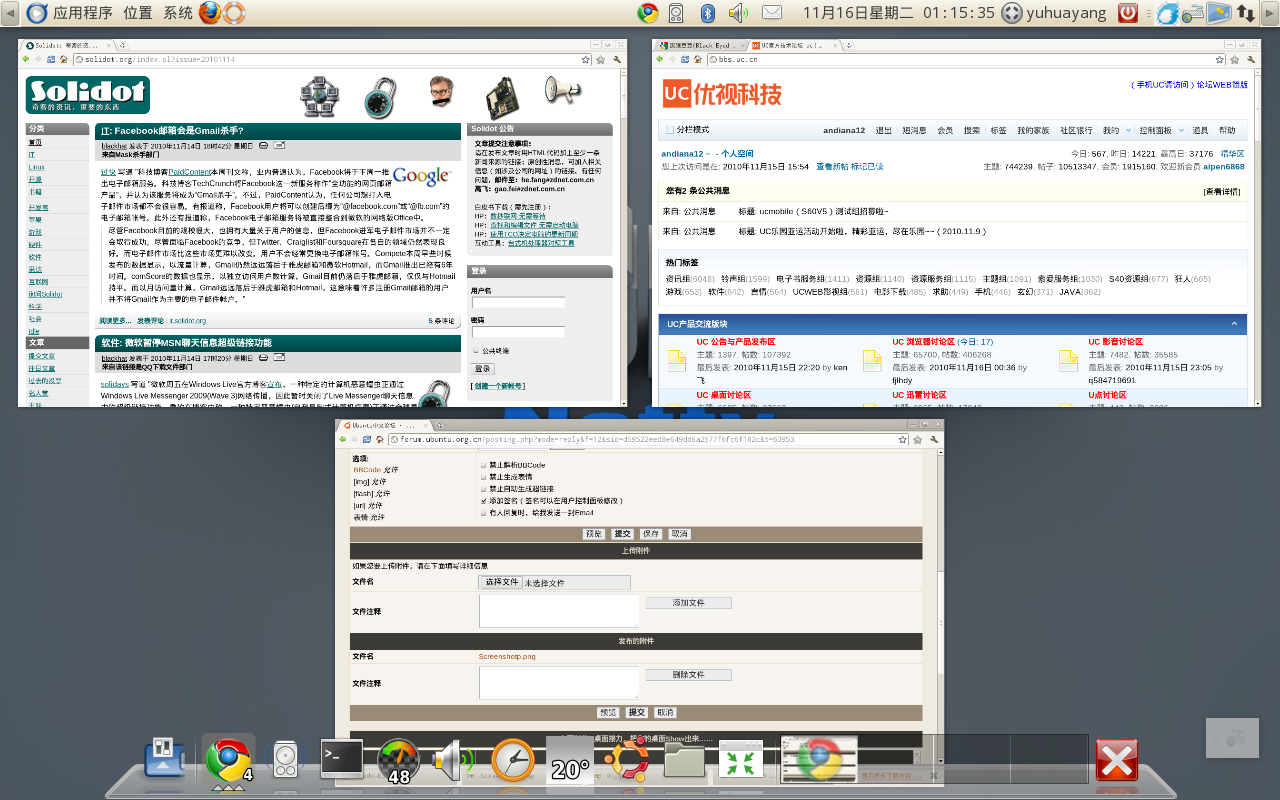Viewport: 1280px width, 800px height.
Task: Select the Solidot browser tab
Action: pos(65,45)
